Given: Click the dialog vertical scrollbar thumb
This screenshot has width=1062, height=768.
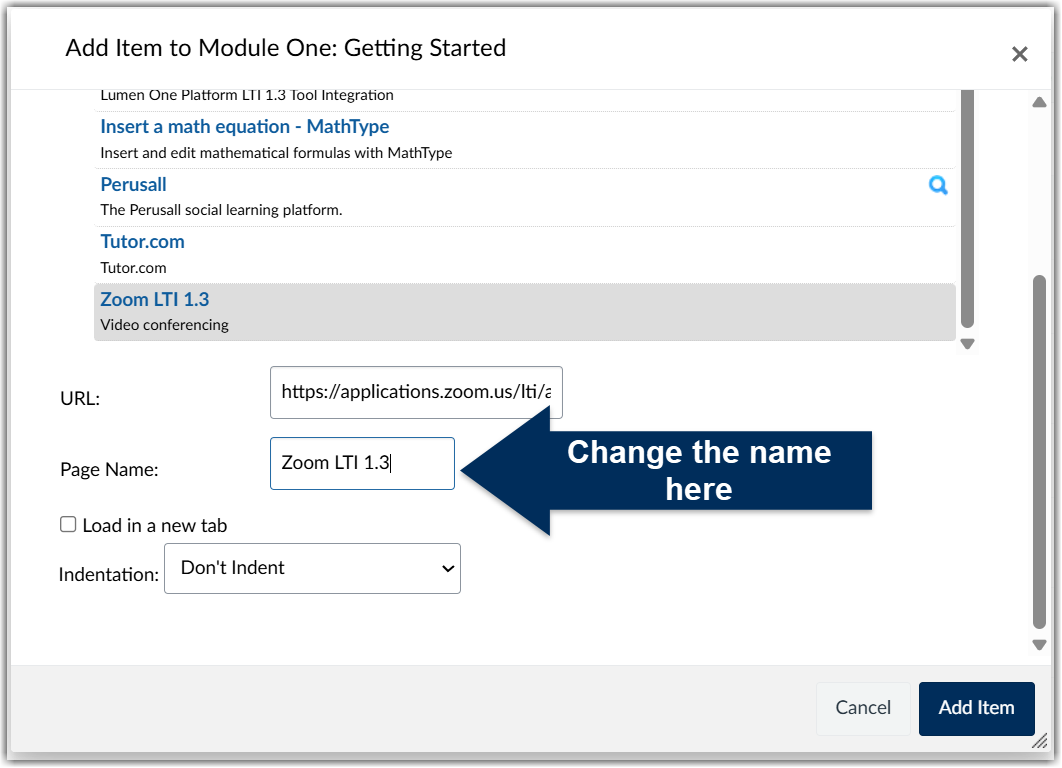Looking at the screenshot, I should tap(1039, 452).
